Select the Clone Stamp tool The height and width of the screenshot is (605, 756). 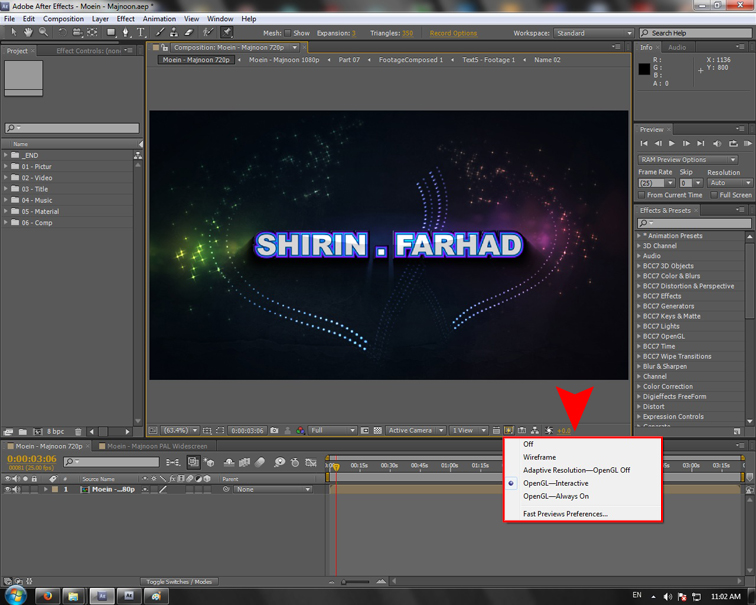pyautogui.click(x=174, y=32)
